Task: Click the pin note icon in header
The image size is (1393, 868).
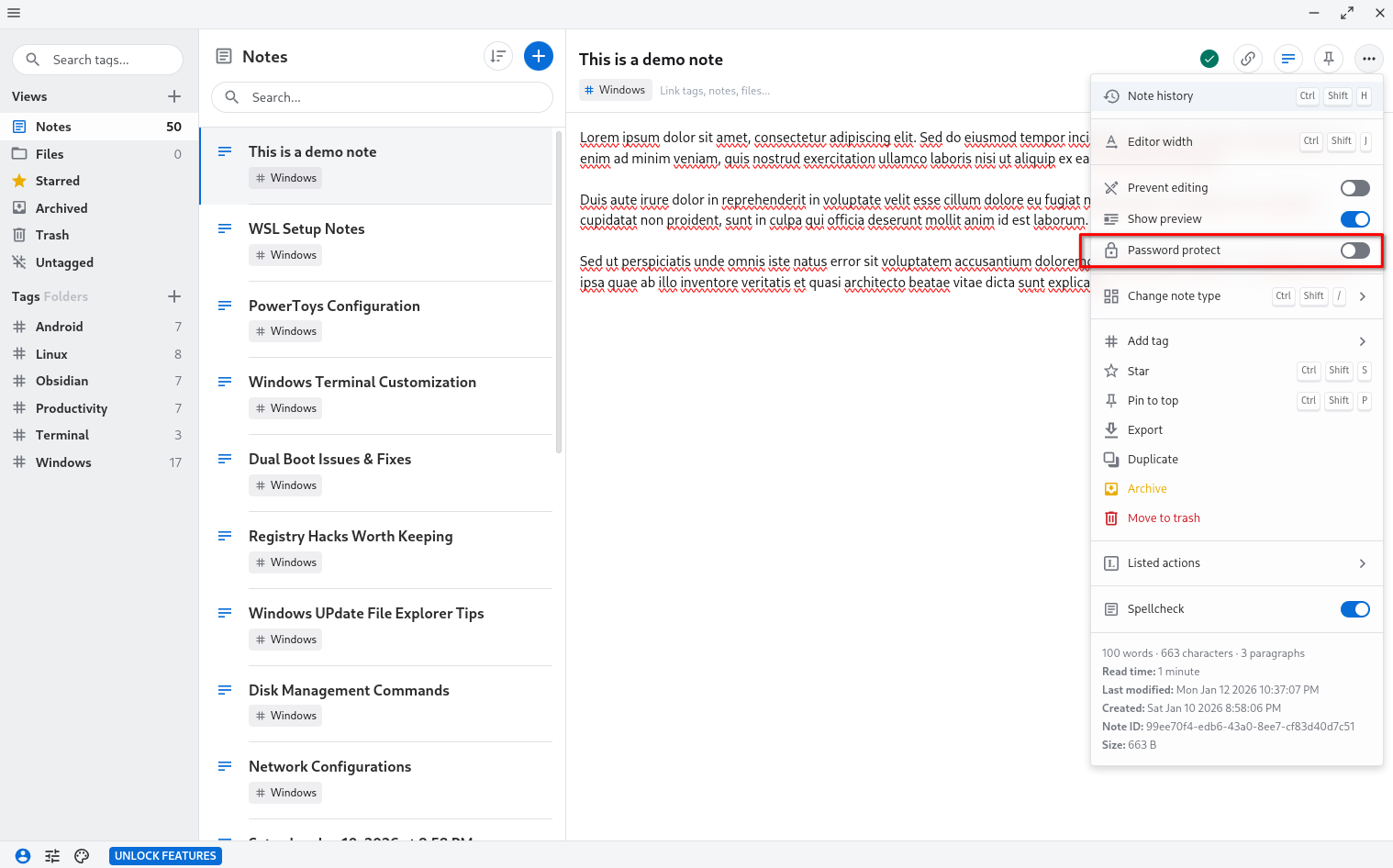Action: 1329,59
